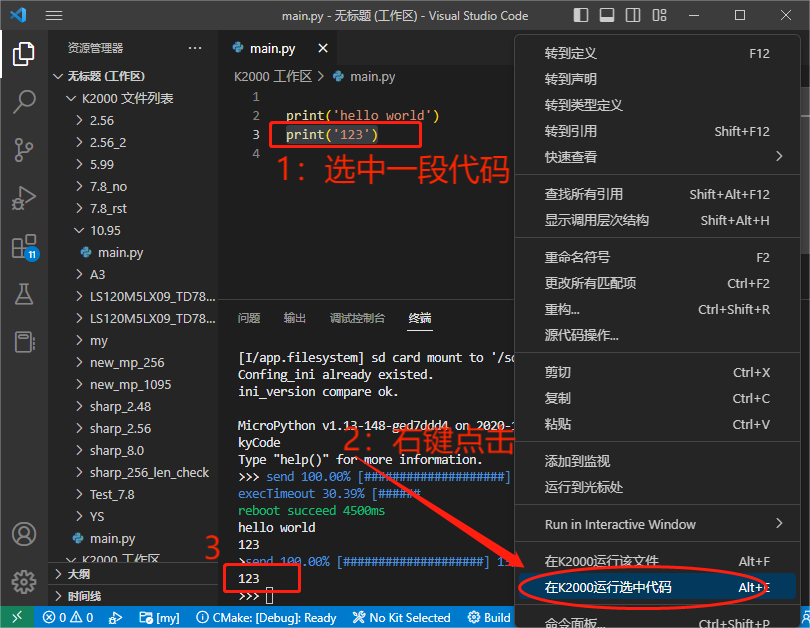Click the debug launch icon in status bar
810x628 pixels.
click(115, 617)
